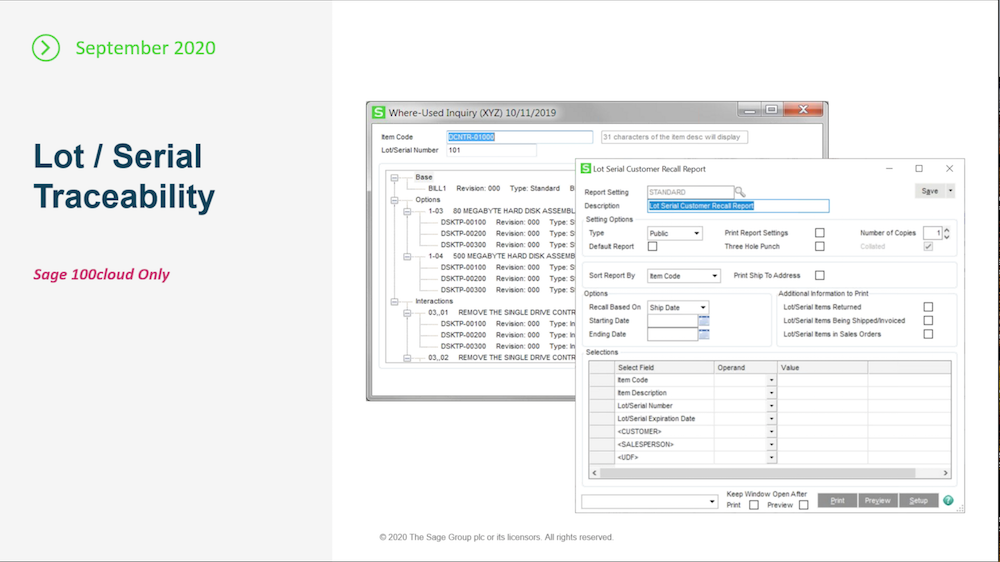Viewport: 1000px width, 562px height.
Task: Click the Sage logo in Recall Report title bar
Action: tap(585, 168)
